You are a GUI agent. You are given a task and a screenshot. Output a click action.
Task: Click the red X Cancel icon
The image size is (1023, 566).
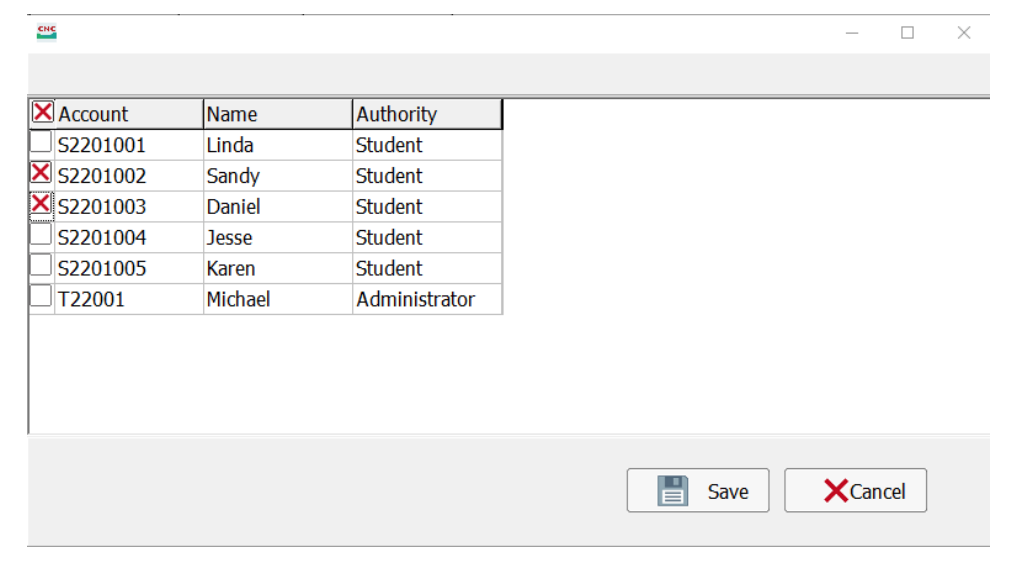click(835, 490)
